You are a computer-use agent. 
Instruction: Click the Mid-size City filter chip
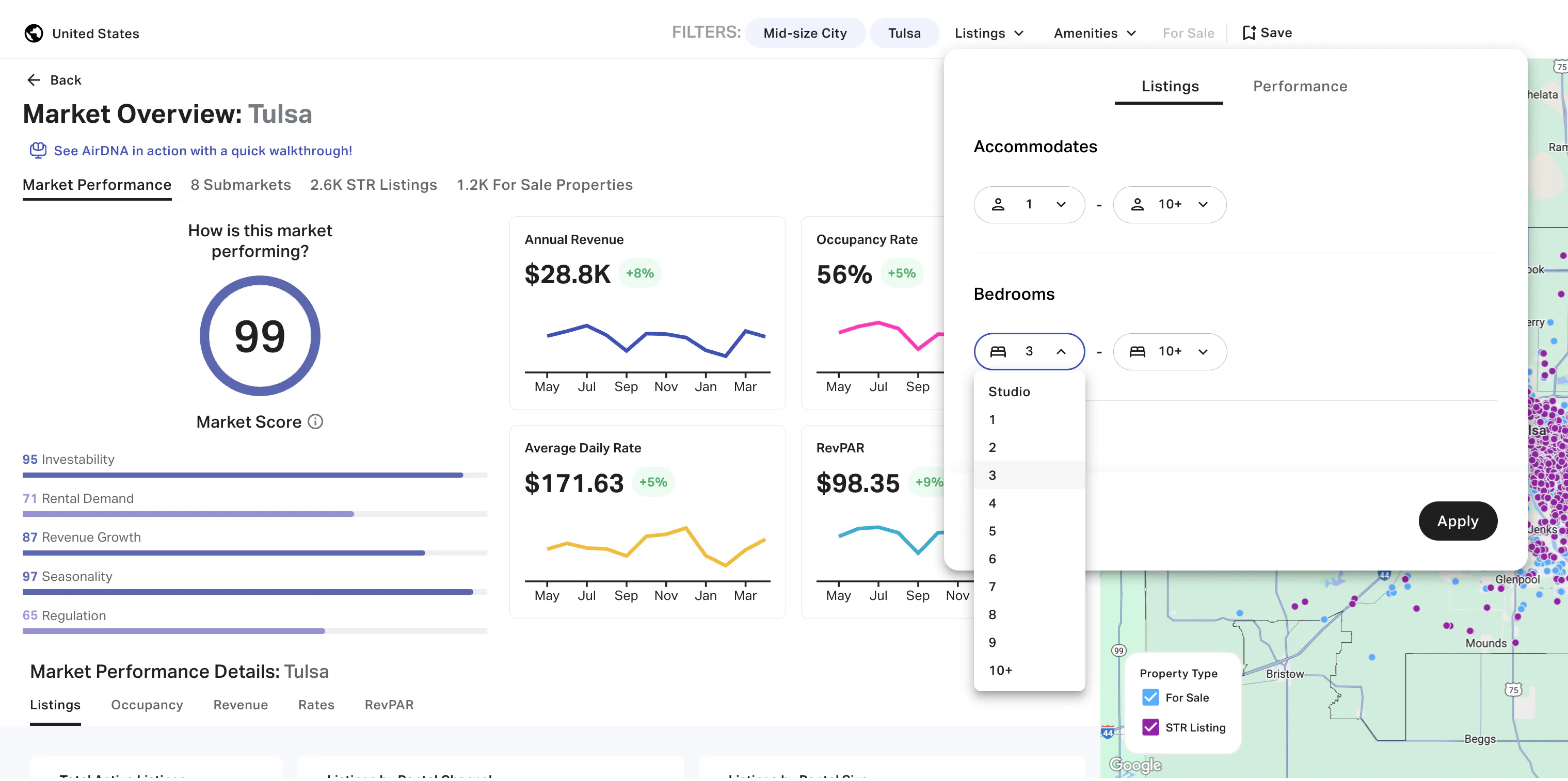click(x=805, y=34)
